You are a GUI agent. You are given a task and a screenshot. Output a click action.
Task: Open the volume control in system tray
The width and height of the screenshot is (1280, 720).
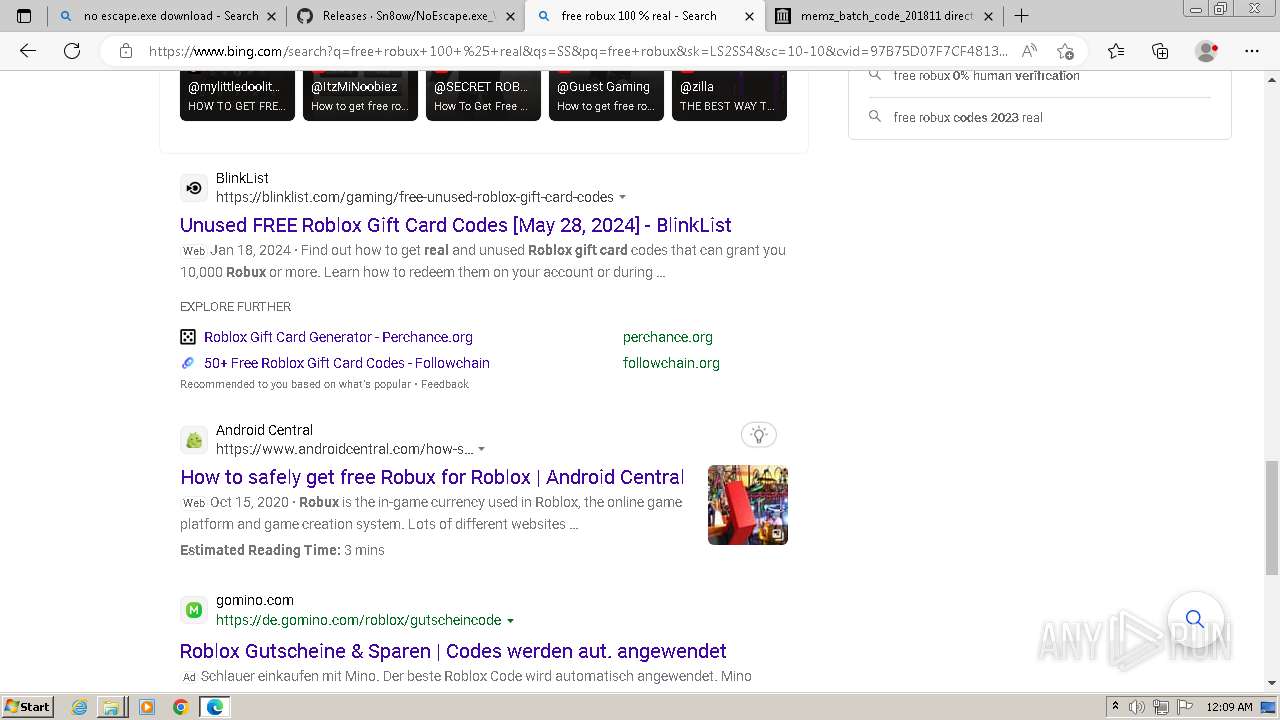click(x=1138, y=707)
